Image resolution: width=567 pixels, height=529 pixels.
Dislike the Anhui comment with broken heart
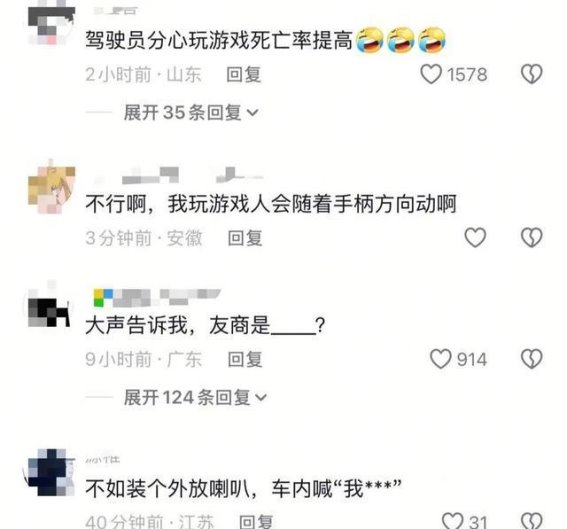tap(532, 238)
